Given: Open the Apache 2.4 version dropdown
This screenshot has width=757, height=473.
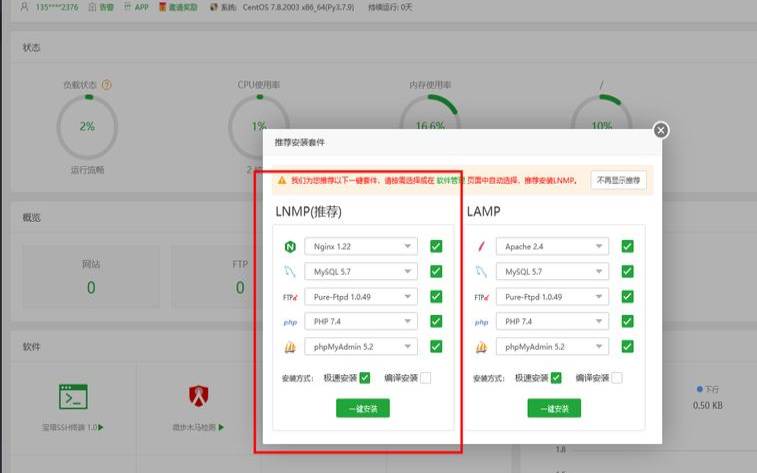Looking at the screenshot, I should click(x=552, y=246).
